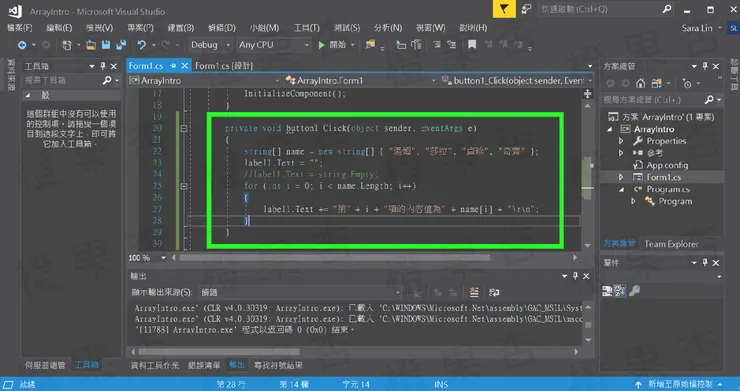740x391 pixels.
Task: Switch to the Form1.cs [設計] tab
Action: click(x=224, y=66)
